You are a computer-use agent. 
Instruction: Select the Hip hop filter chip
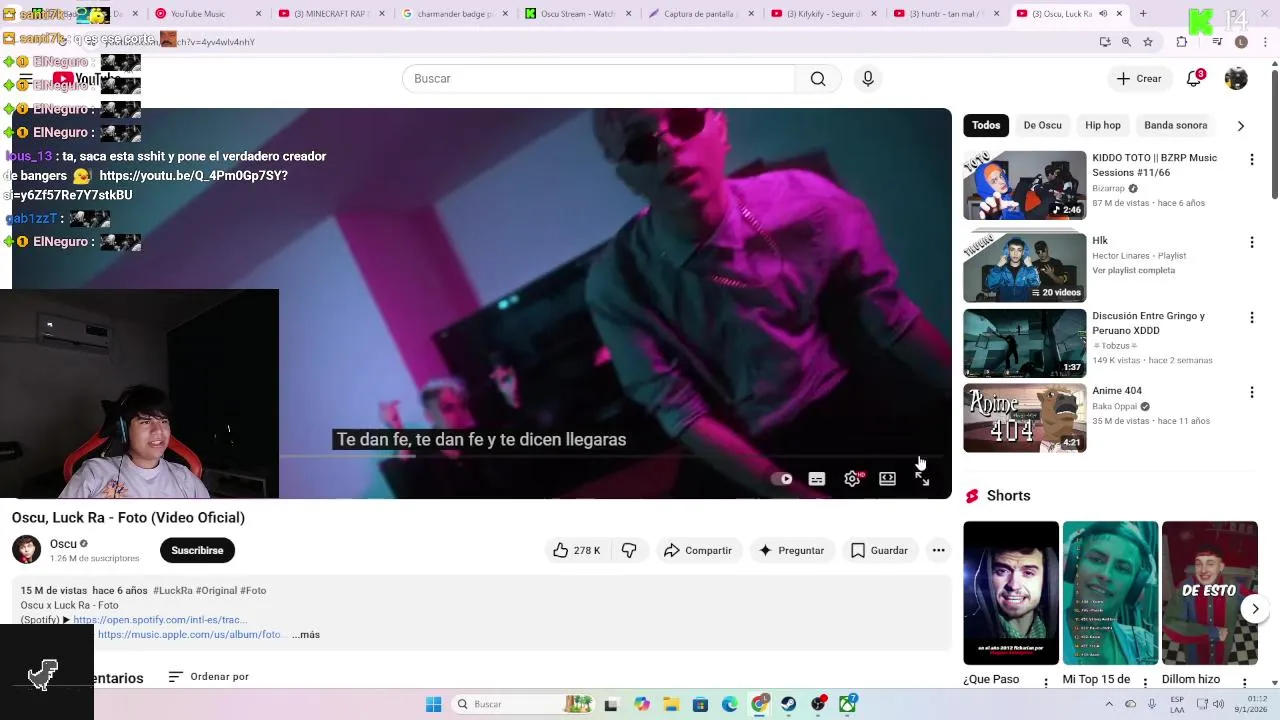pyautogui.click(x=1103, y=125)
